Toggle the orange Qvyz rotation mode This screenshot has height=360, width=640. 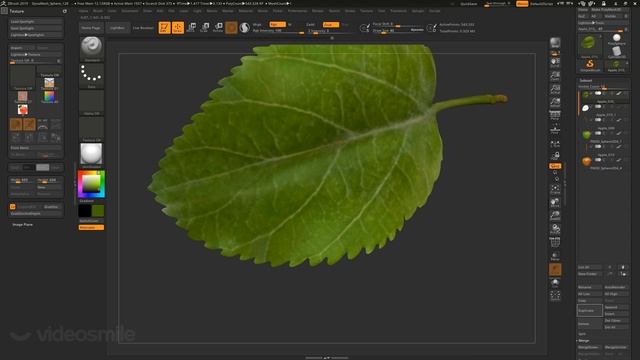555,166
